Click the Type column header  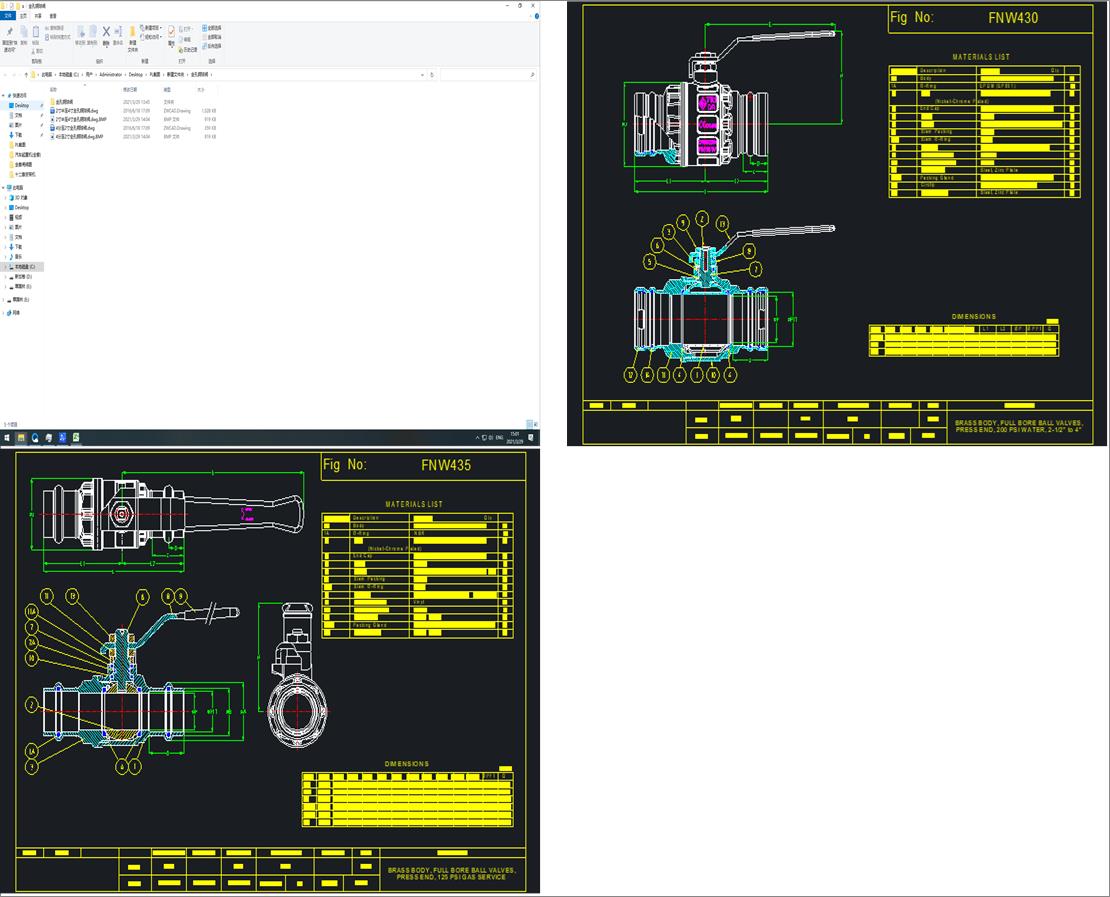click(x=167, y=90)
